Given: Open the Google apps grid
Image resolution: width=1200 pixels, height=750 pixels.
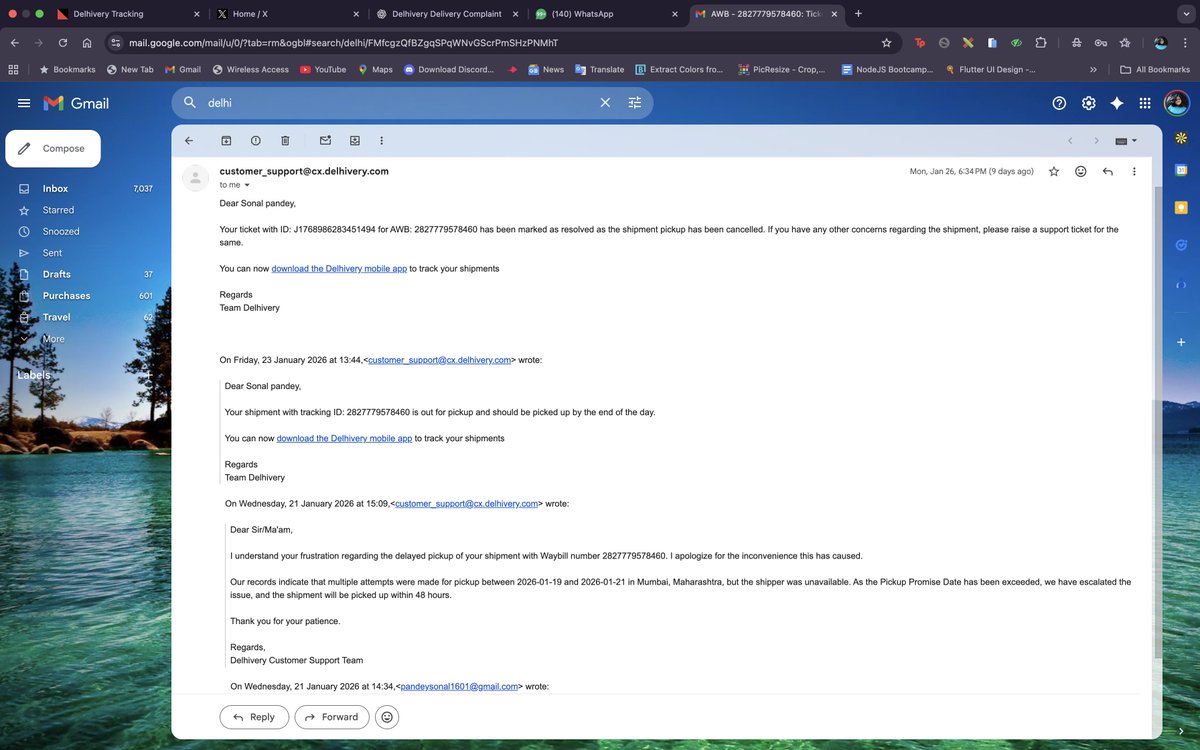Looking at the screenshot, I should (x=1145, y=103).
